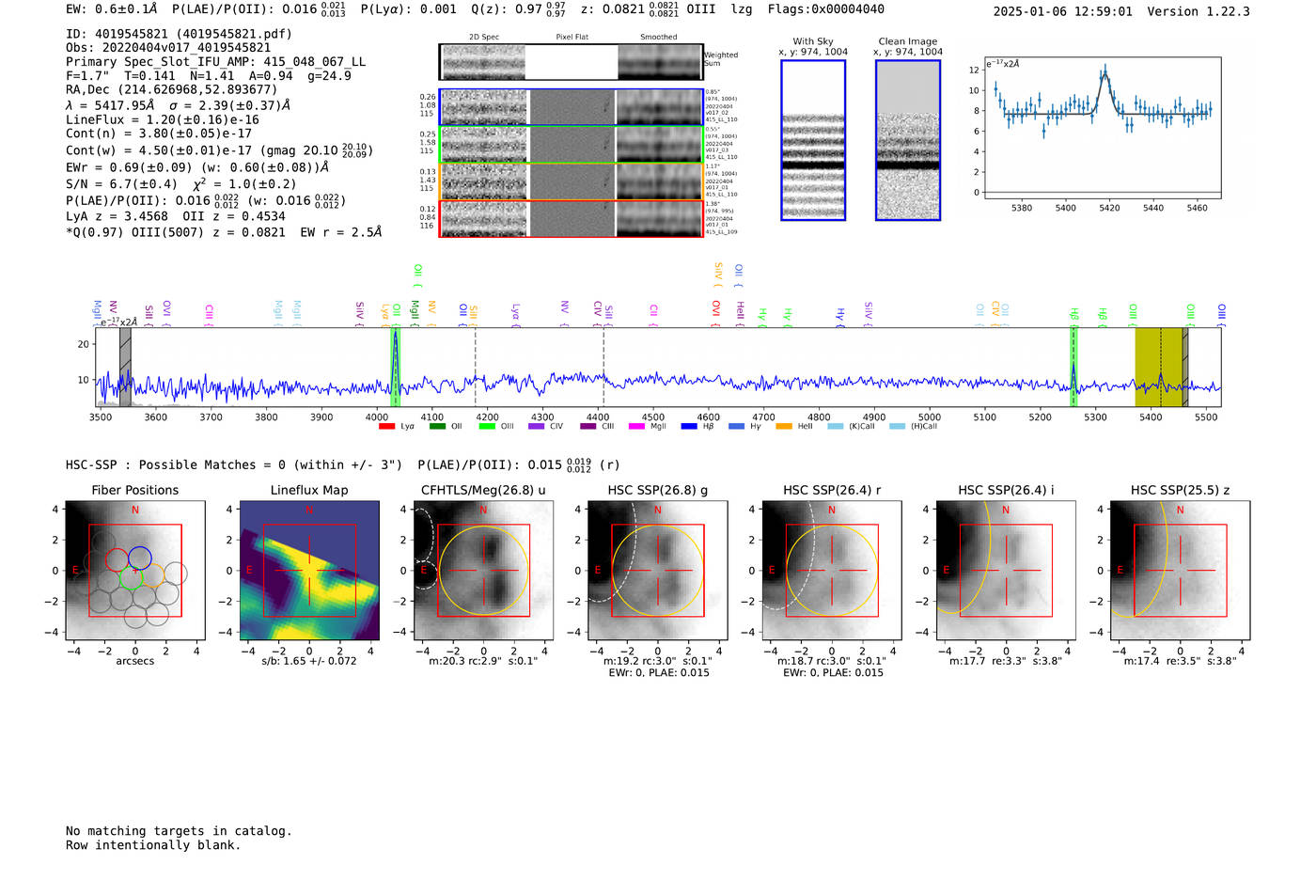Select the orange-bordered 2D spectrum row
The height and width of the screenshot is (896, 1316).
(572, 181)
